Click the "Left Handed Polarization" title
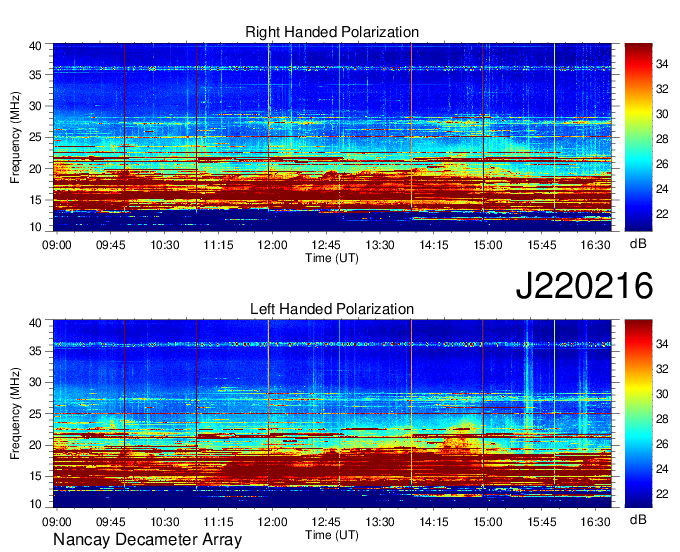 coord(332,309)
